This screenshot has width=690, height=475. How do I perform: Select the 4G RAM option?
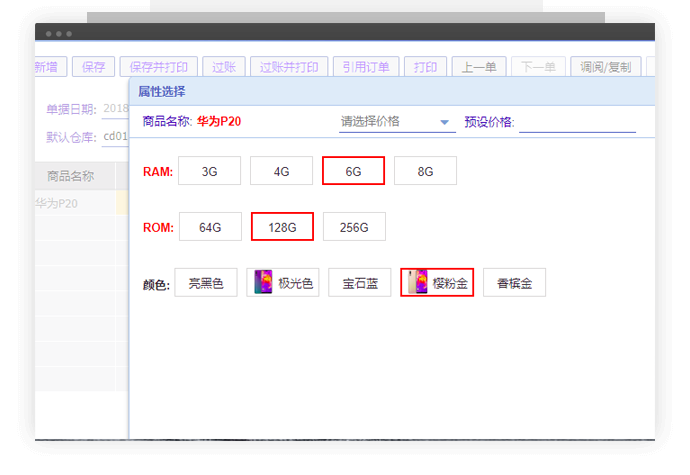tap(282, 171)
